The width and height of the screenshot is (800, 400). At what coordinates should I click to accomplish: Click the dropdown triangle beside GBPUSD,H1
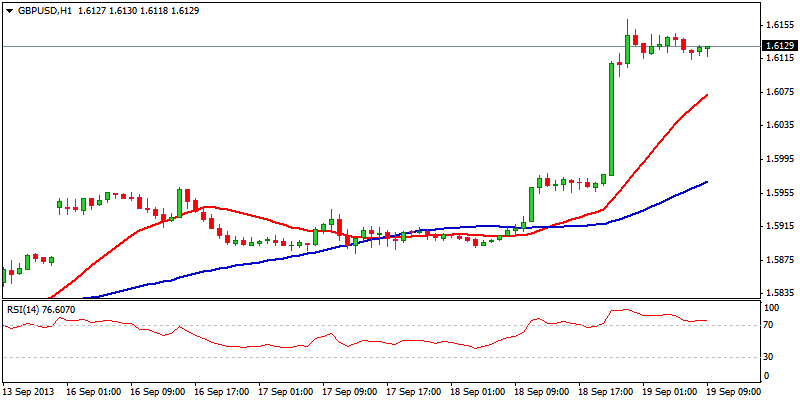[x=8, y=11]
